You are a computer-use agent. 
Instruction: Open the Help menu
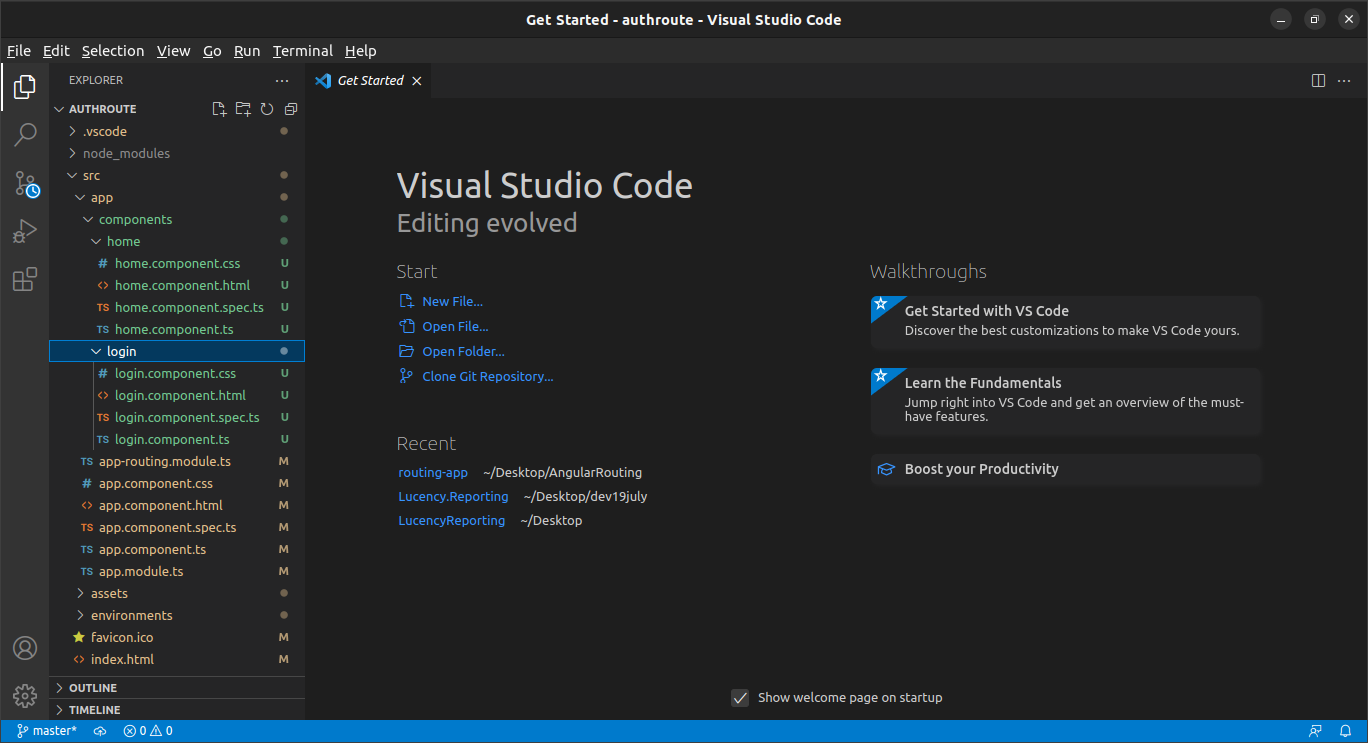361,51
